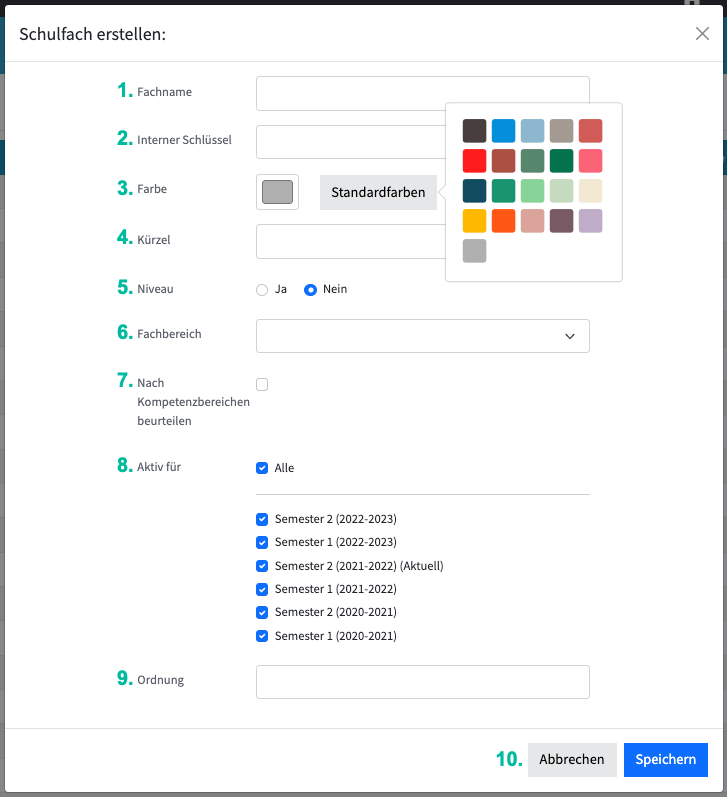The image size is (727, 797).
Task: Pick the lavender purple swatch
Action: 590,221
